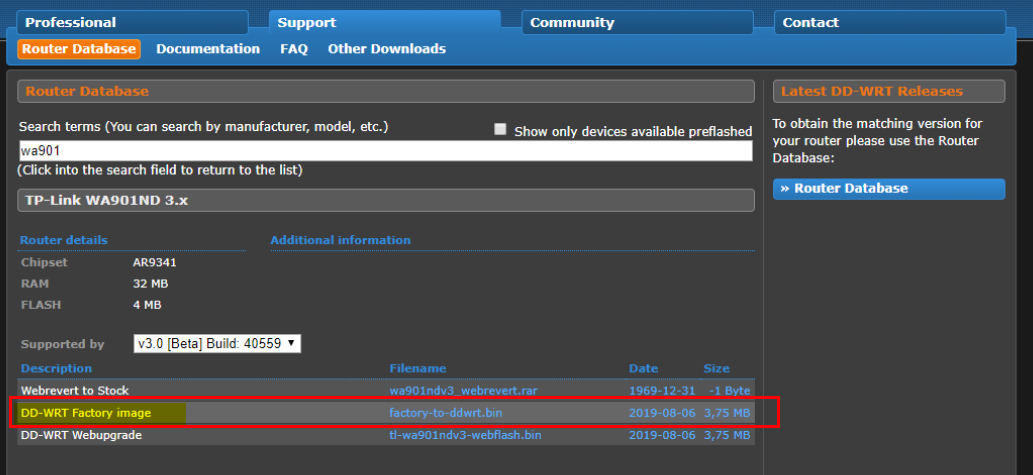Open the Professional tab

coord(132,22)
